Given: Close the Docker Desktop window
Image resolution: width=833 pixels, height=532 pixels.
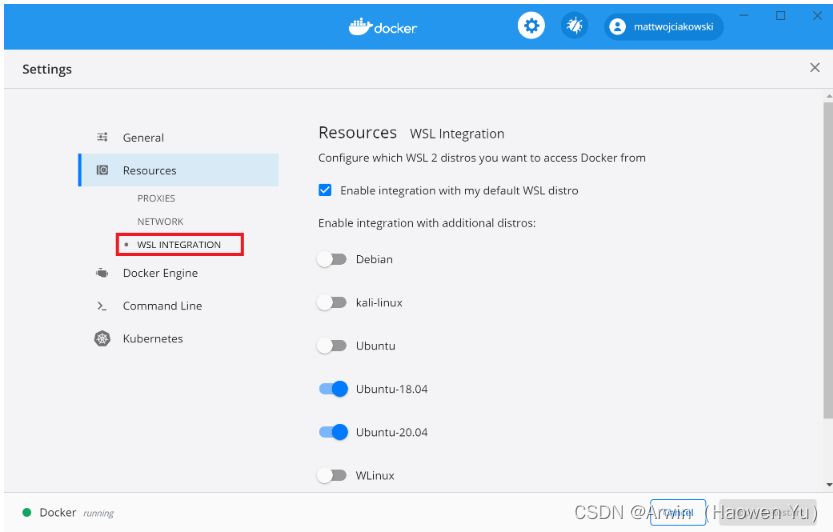Looking at the screenshot, I should (x=817, y=15).
